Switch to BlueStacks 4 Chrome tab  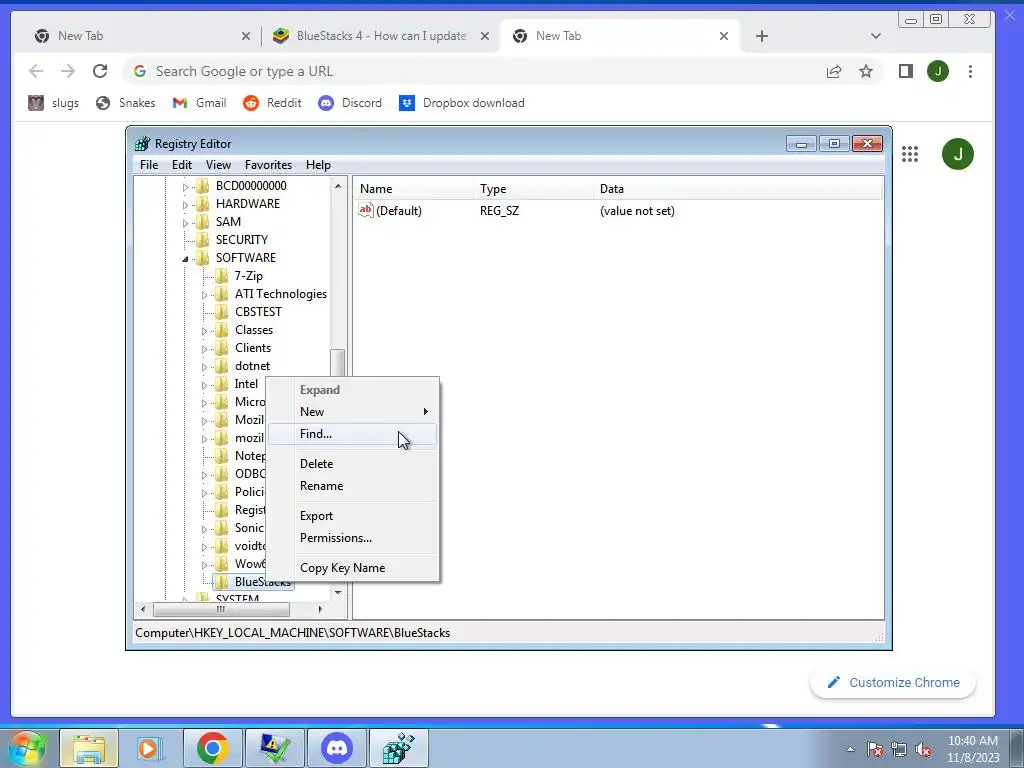pyautogui.click(x=381, y=36)
